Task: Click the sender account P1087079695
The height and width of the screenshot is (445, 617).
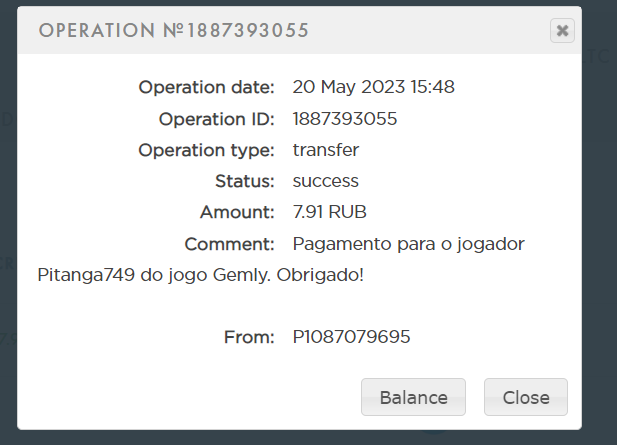Action: 351,337
